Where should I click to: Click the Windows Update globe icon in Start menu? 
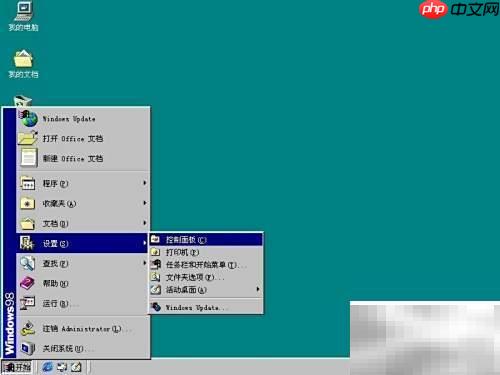pos(28,119)
